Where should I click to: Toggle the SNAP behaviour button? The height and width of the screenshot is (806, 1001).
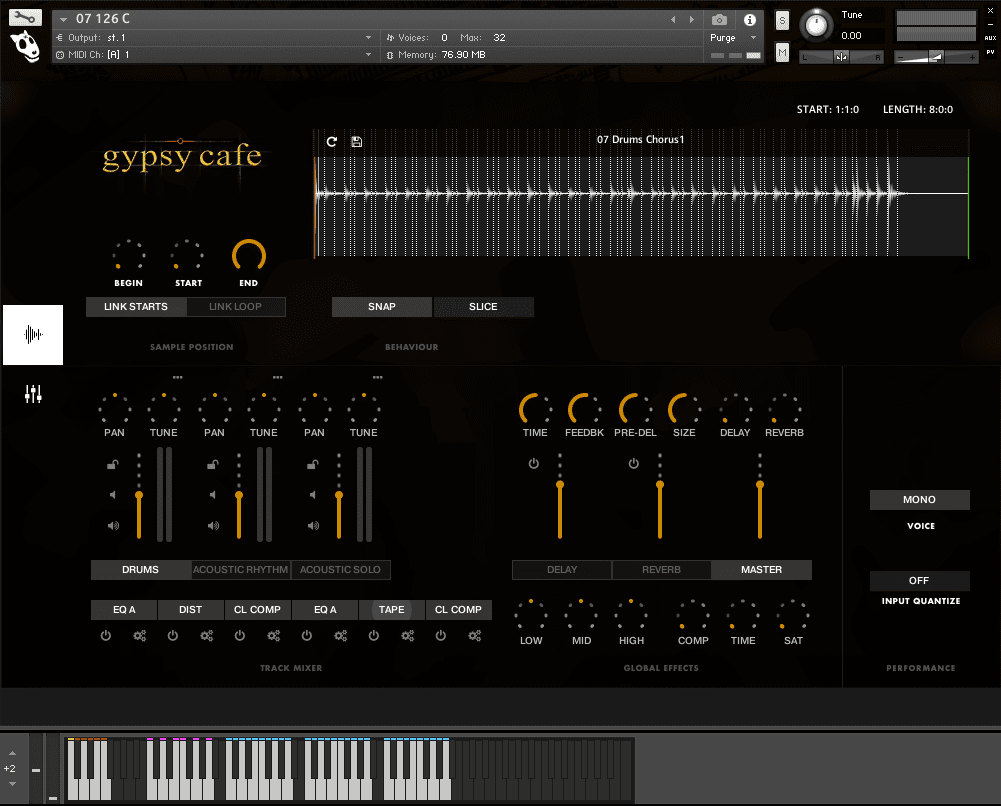(x=382, y=307)
